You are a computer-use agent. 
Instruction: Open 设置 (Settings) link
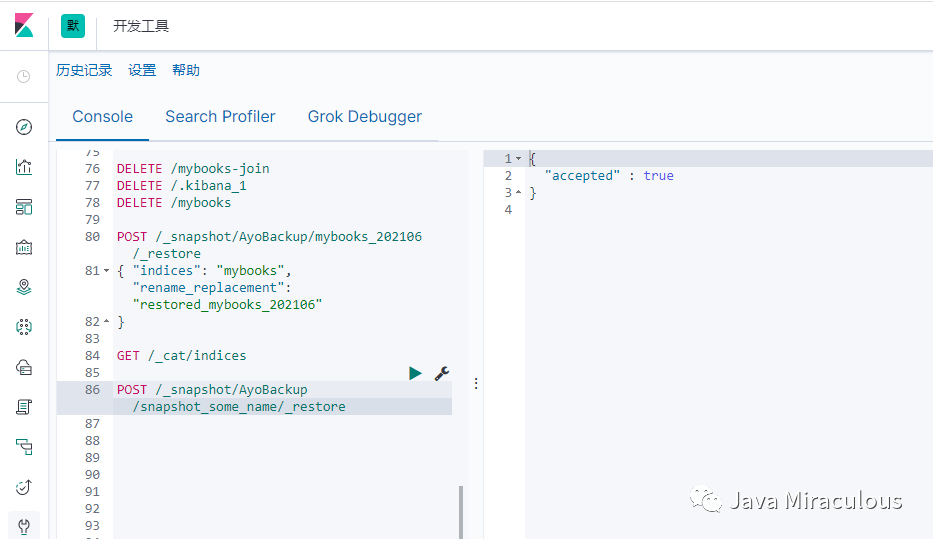(142, 70)
